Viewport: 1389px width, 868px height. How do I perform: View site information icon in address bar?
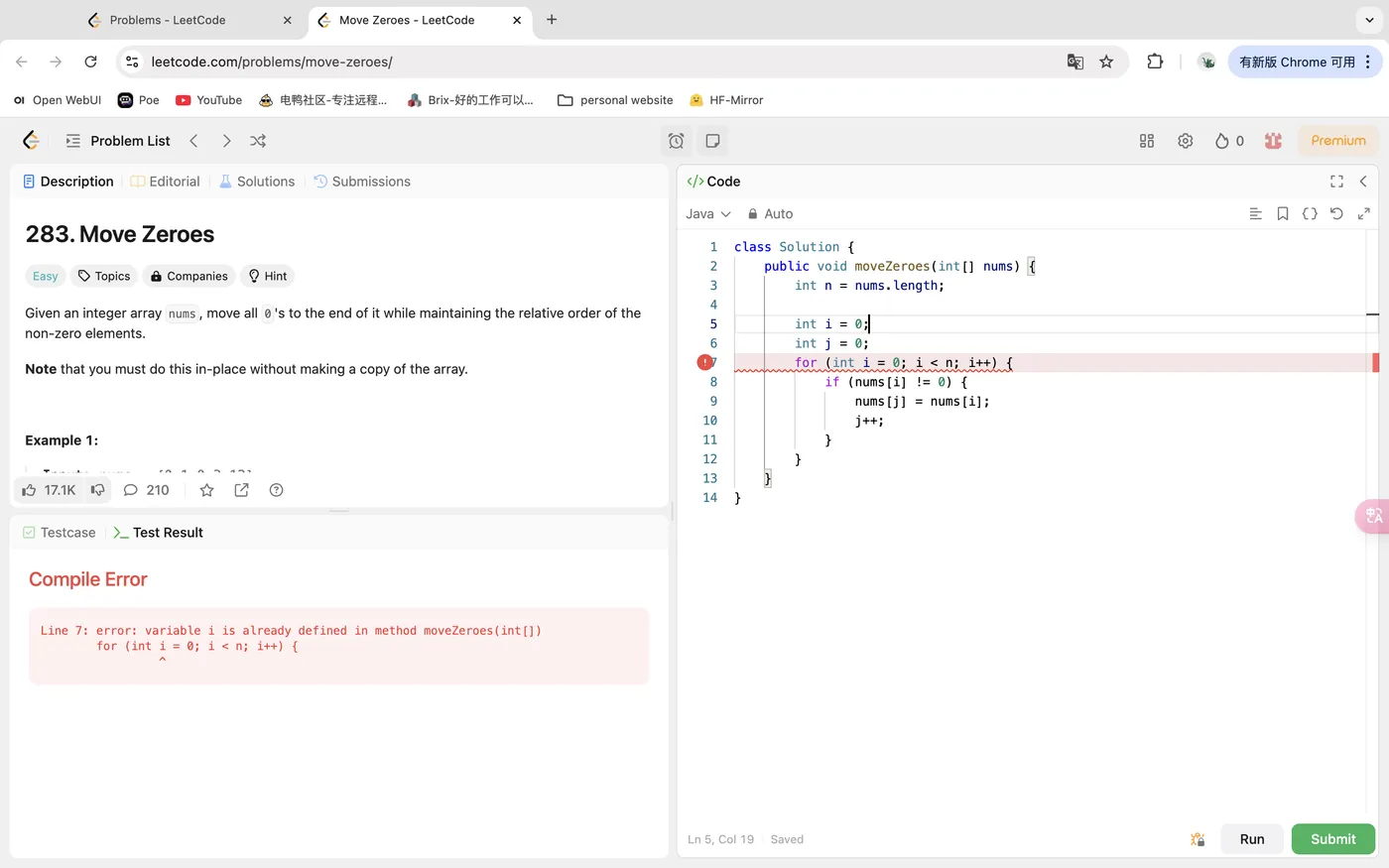[x=132, y=62]
